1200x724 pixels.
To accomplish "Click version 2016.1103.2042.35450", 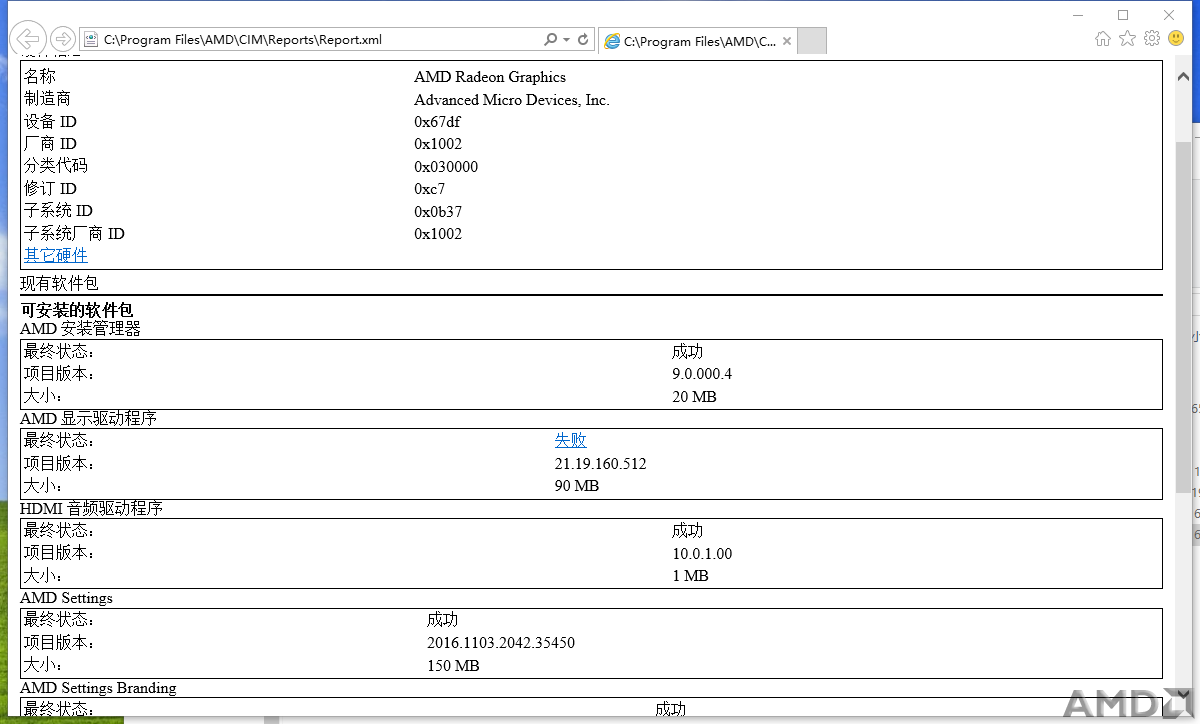I will 501,643.
